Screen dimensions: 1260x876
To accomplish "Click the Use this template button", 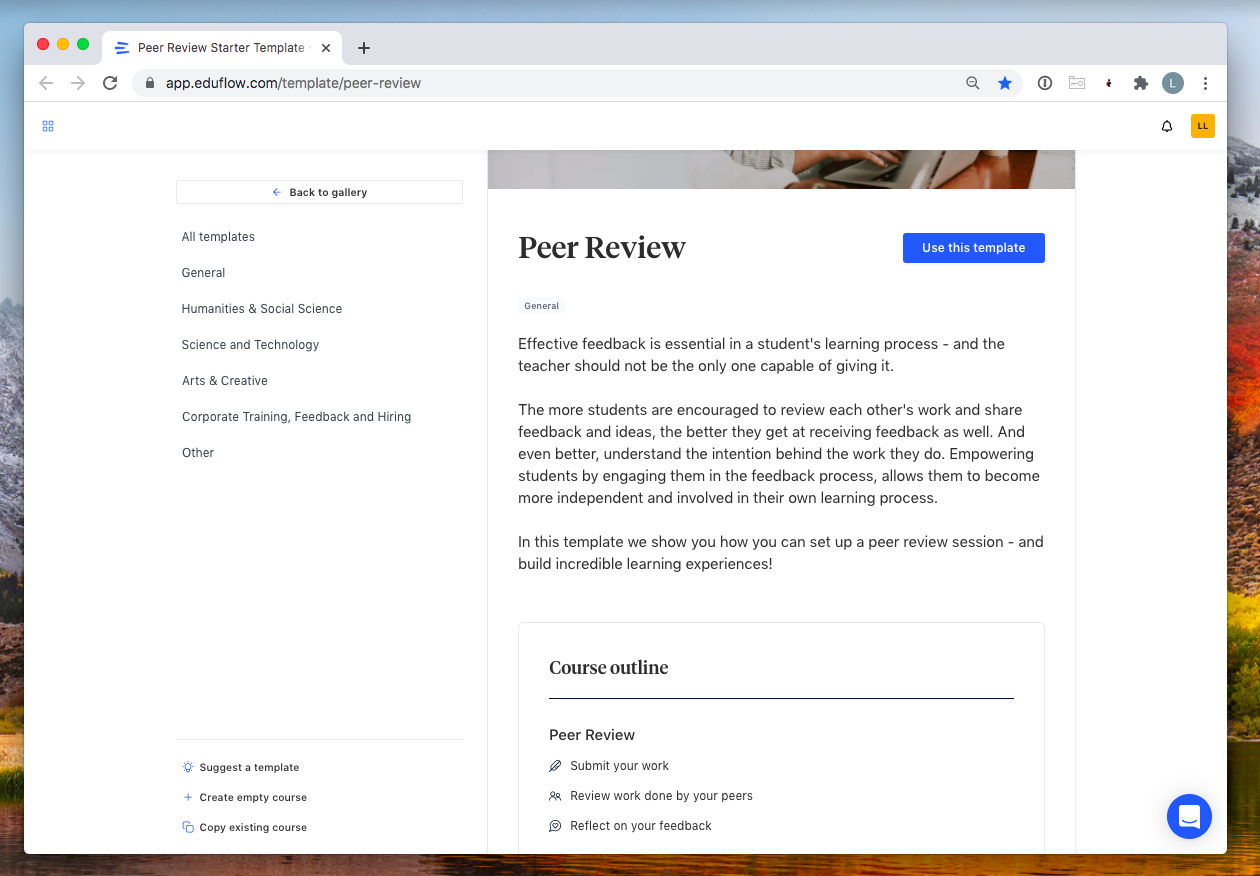I will point(974,248).
